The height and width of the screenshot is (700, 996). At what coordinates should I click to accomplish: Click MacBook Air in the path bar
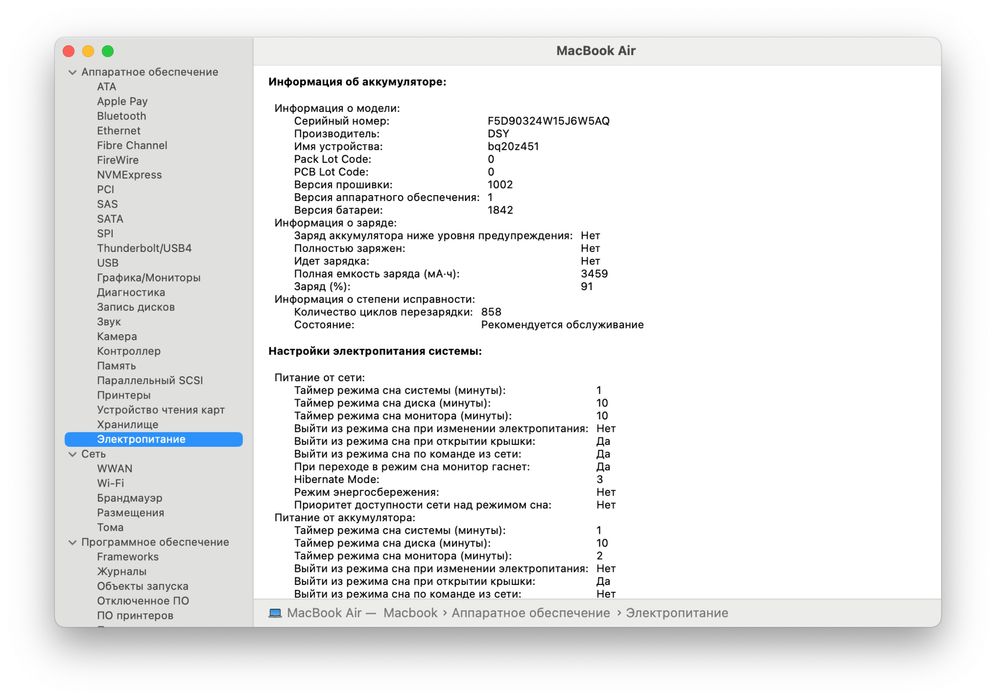(324, 613)
